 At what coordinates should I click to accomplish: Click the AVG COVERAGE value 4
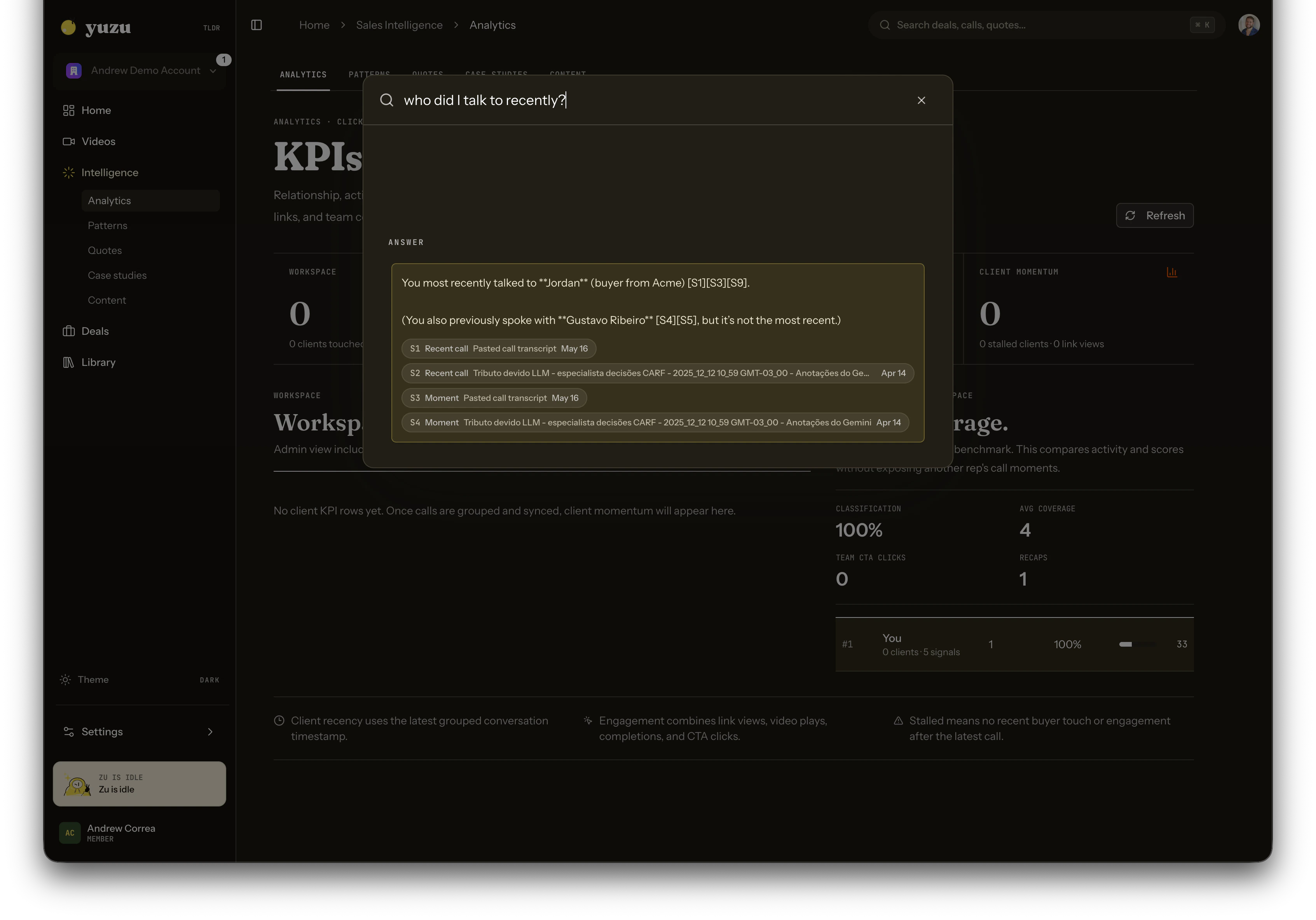point(1025,530)
